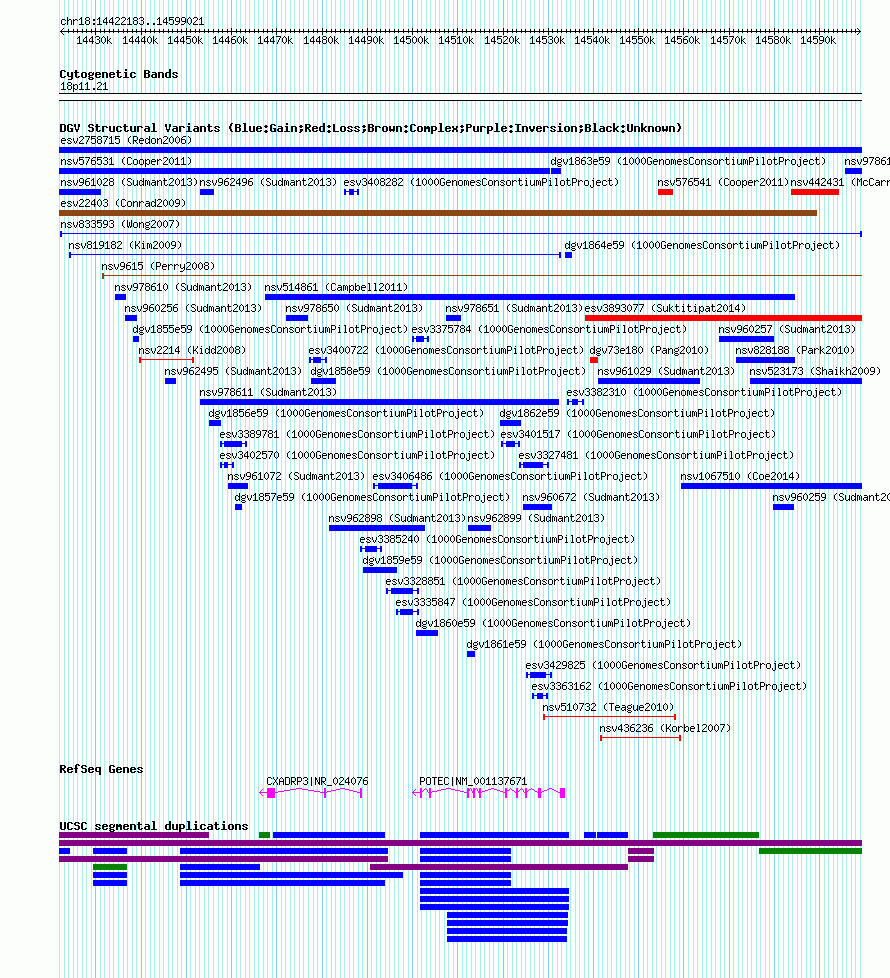Select the brown esv22403 (Conrad2009) complex bar
Image resolution: width=890 pixels, height=978 pixels.
point(438,213)
